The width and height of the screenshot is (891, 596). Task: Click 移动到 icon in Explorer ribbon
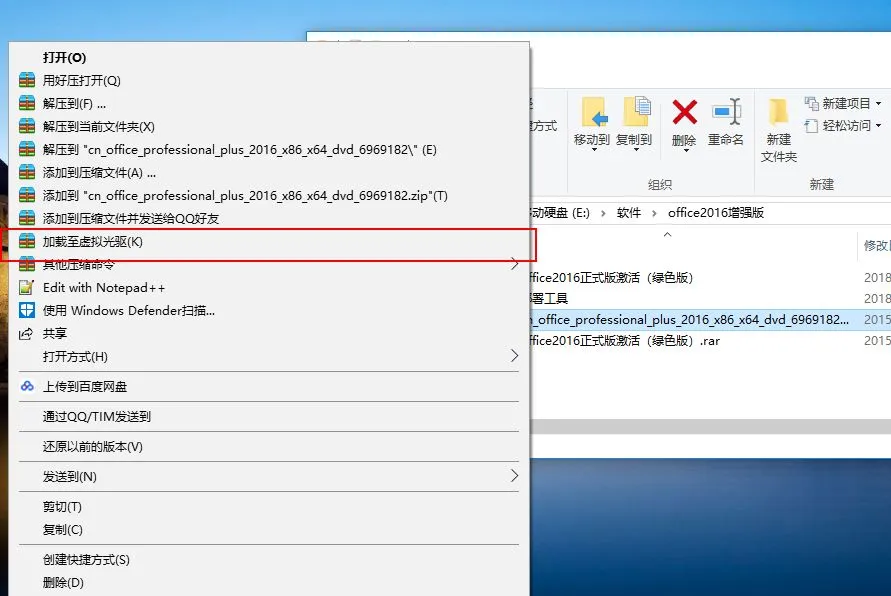(593, 112)
